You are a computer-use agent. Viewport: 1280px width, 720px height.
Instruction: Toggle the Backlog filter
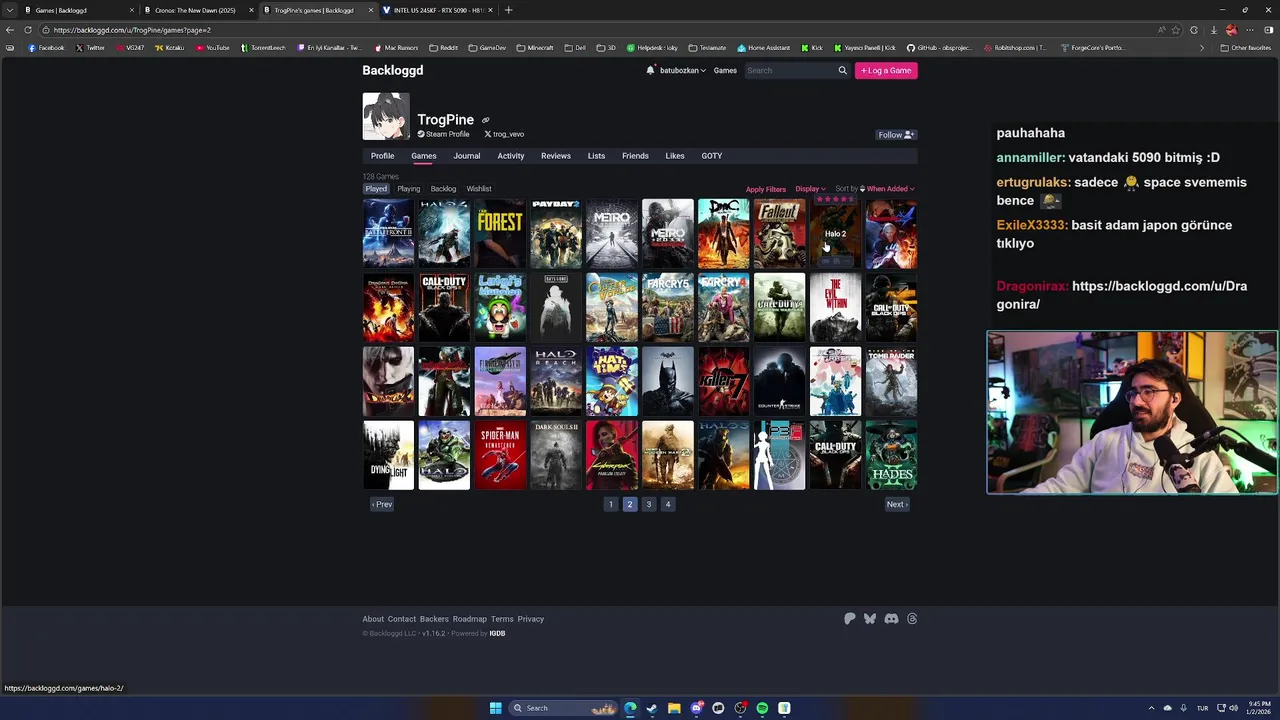pyautogui.click(x=443, y=189)
